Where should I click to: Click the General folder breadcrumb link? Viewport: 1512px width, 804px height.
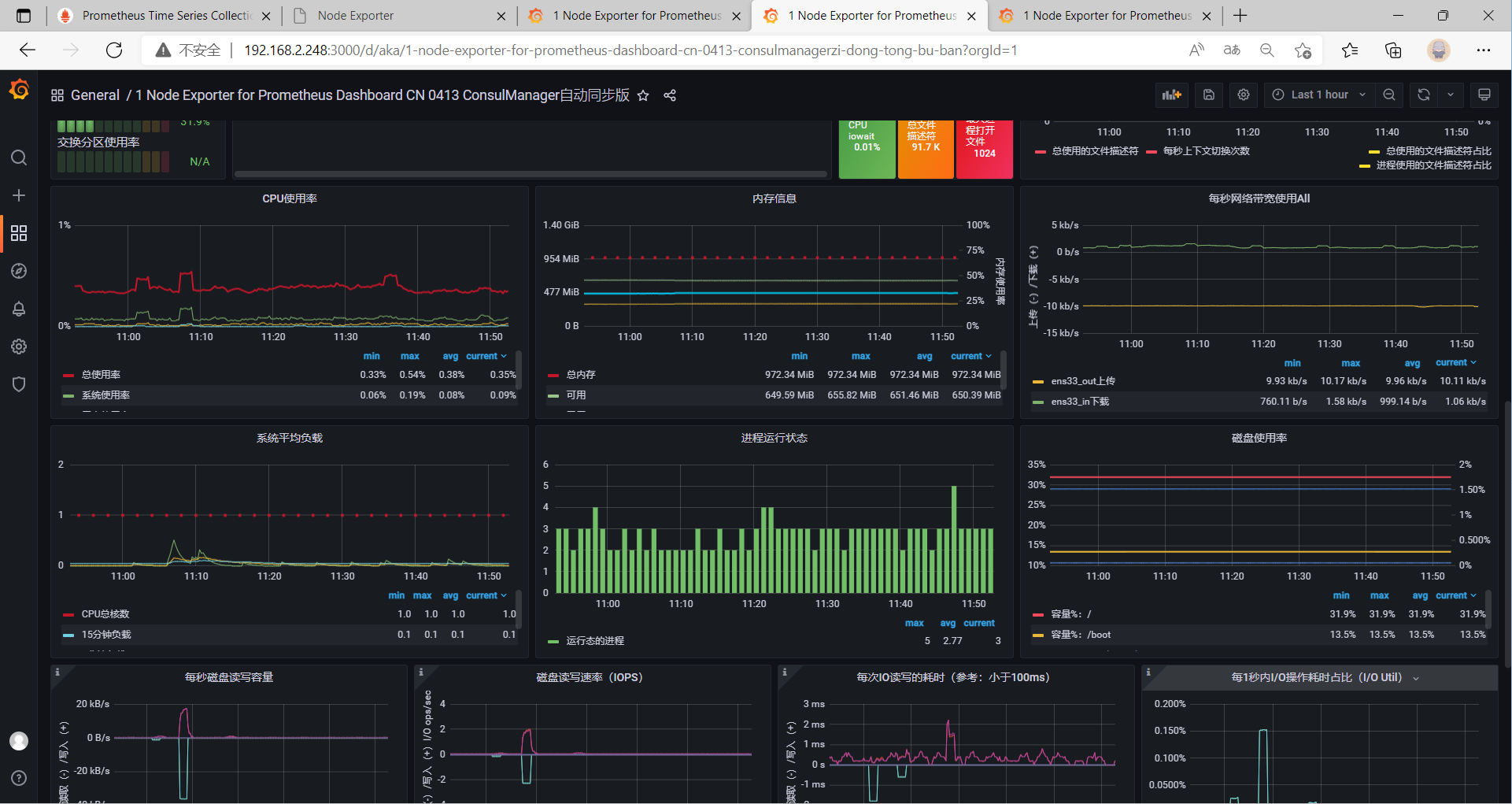(95, 95)
